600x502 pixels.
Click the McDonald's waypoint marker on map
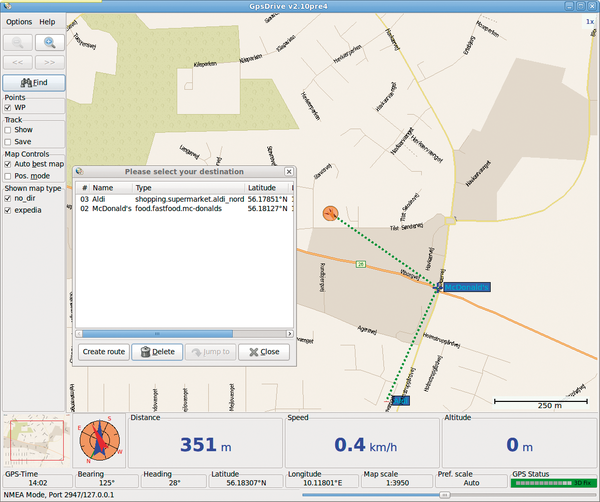click(x=440, y=287)
